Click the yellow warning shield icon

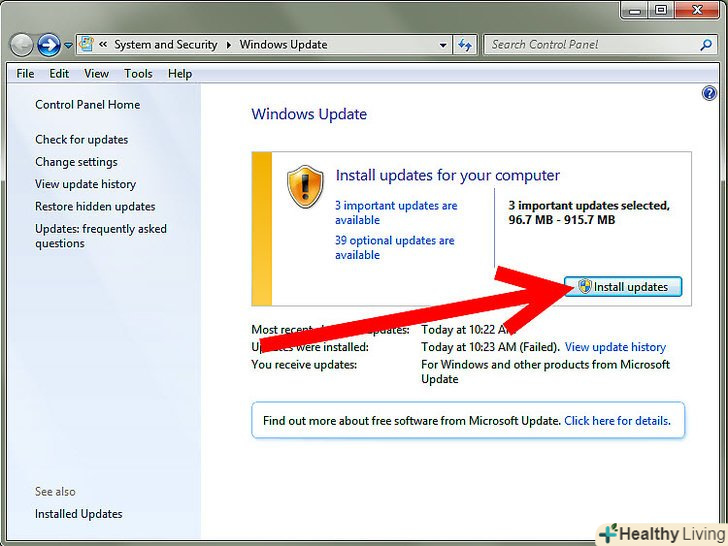pyautogui.click(x=305, y=187)
